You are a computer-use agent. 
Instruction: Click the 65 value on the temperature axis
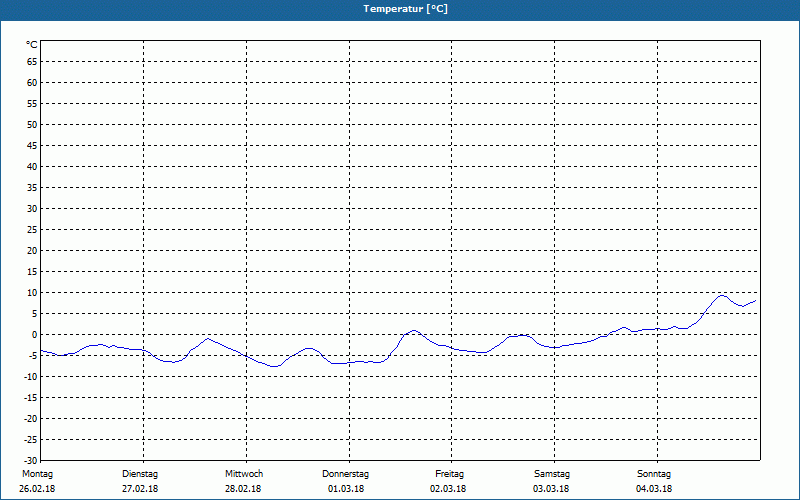(x=32, y=62)
